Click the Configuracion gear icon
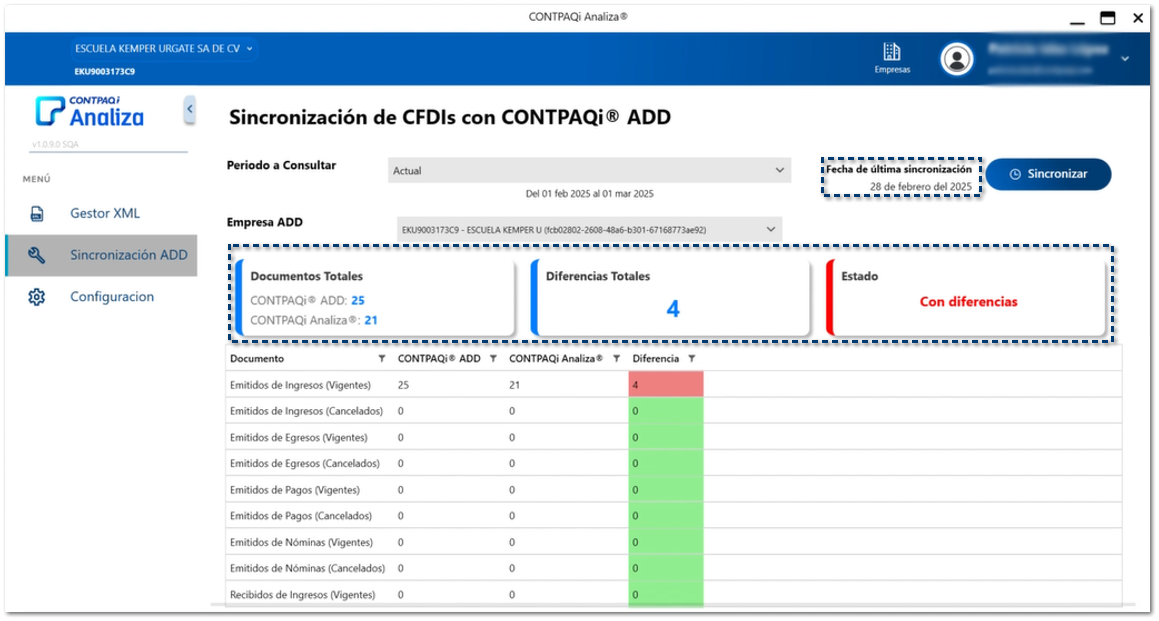The height and width of the screenshot is (621, 1159). tap(36, 296)
